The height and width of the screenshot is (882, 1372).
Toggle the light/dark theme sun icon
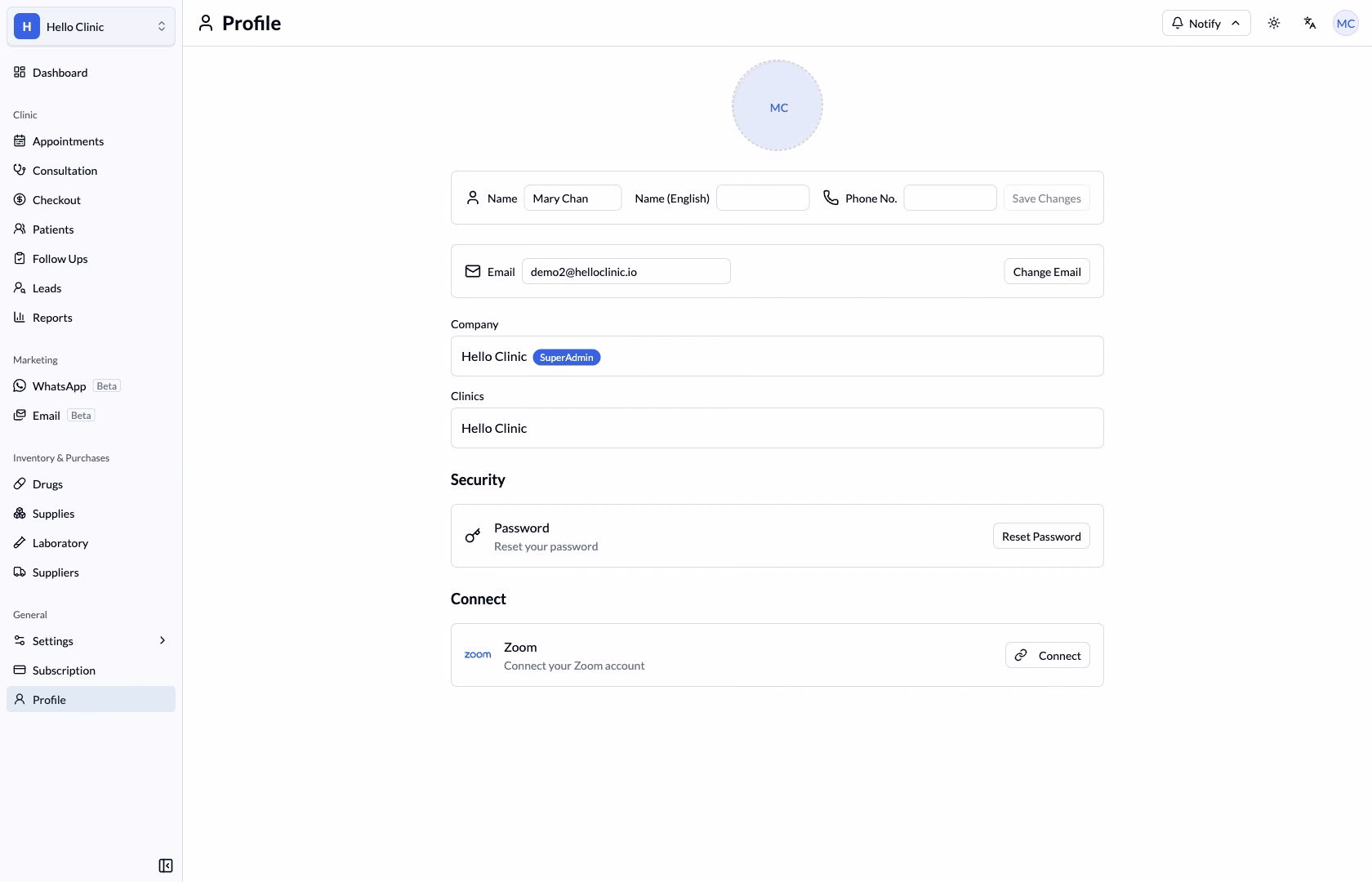tap(1274, 23)
